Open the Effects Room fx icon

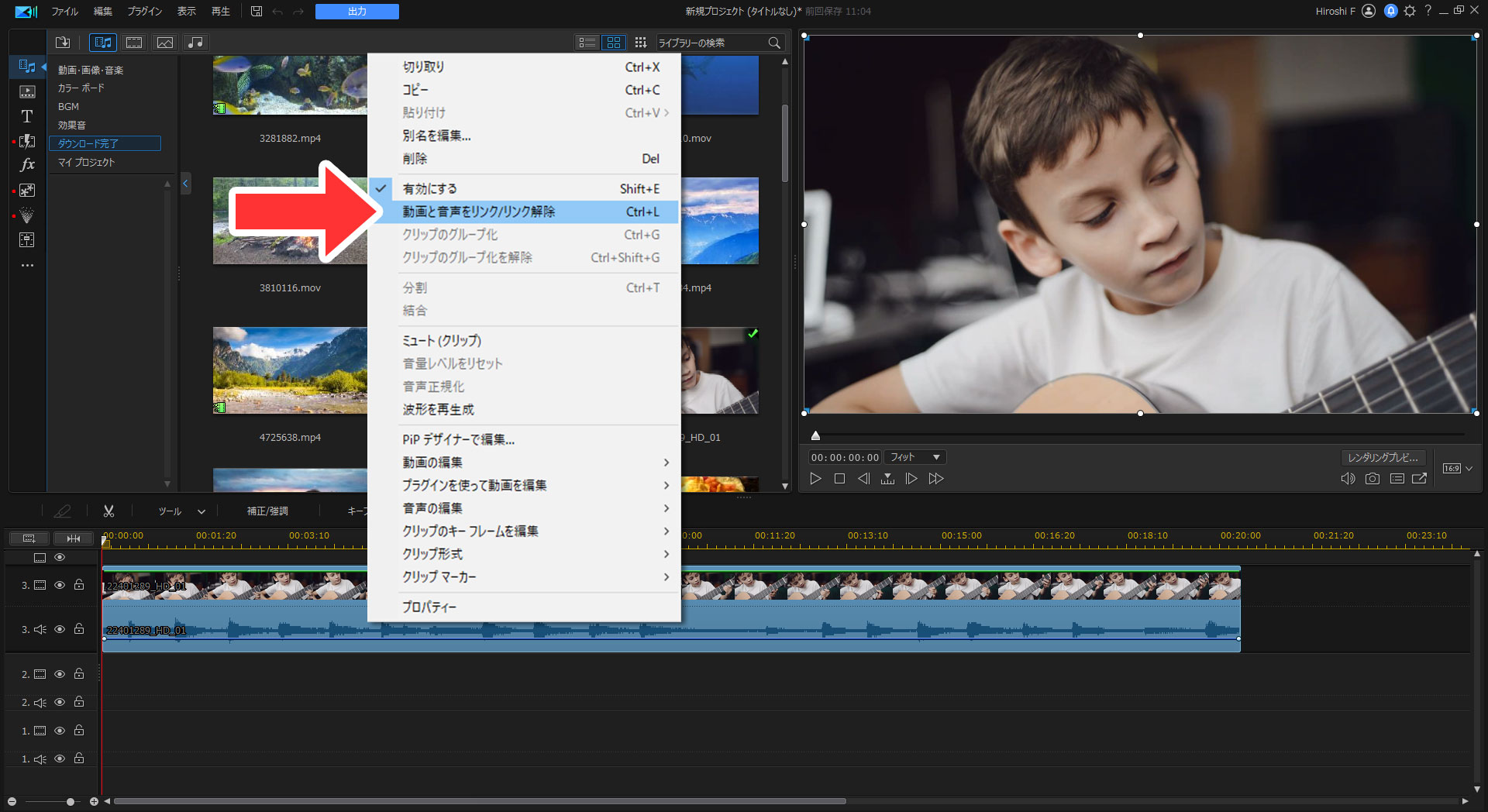[27, 165]
